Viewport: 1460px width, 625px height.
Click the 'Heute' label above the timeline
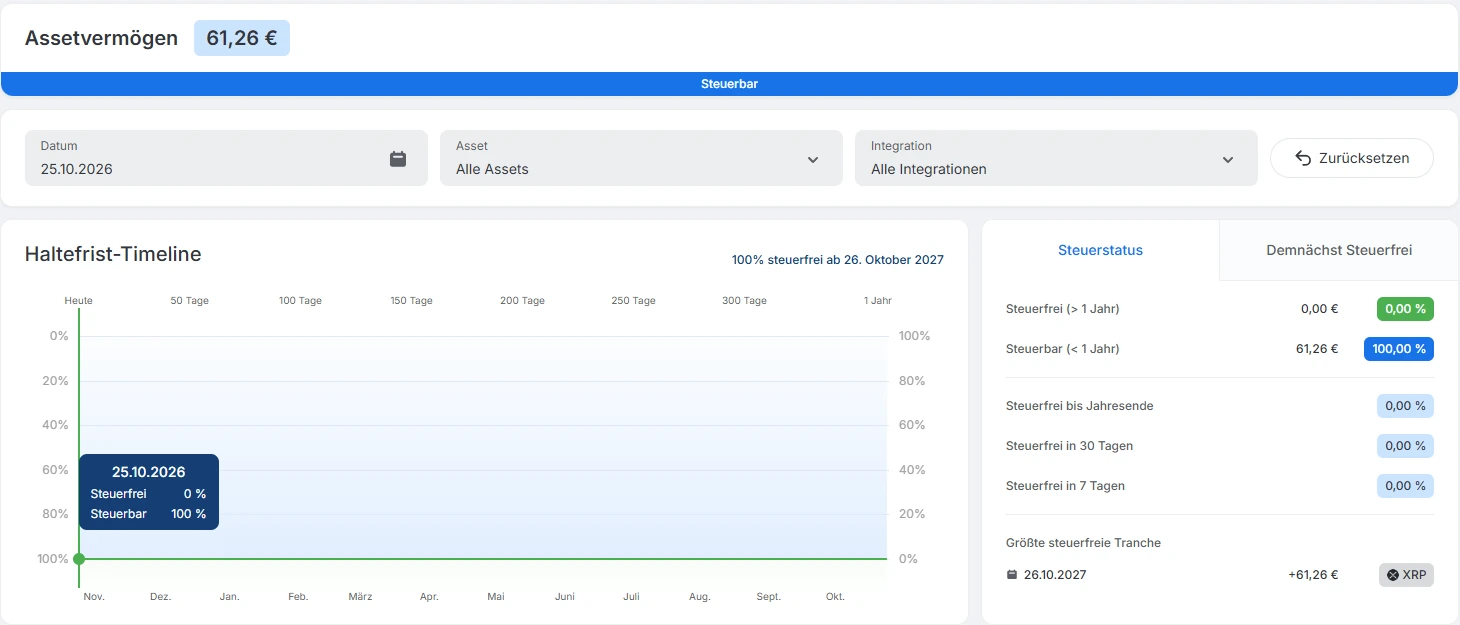[x=79, y=301]
